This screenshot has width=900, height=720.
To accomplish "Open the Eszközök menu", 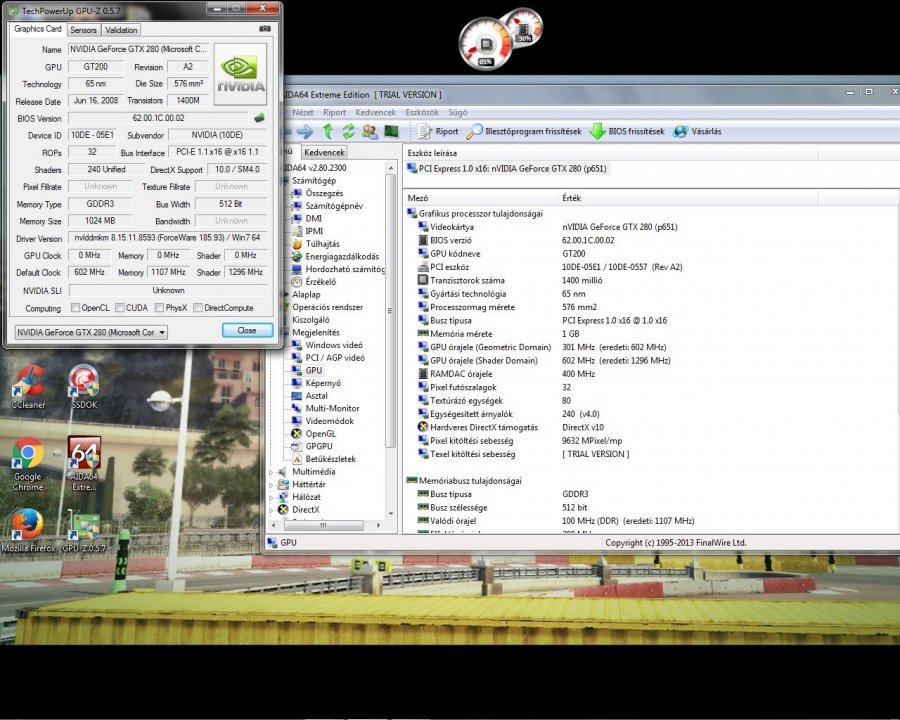I will 422,113.
